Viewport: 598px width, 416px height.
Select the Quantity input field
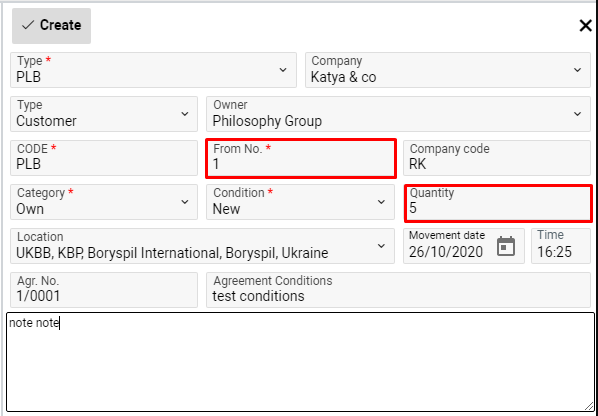(x=498, y=203)
